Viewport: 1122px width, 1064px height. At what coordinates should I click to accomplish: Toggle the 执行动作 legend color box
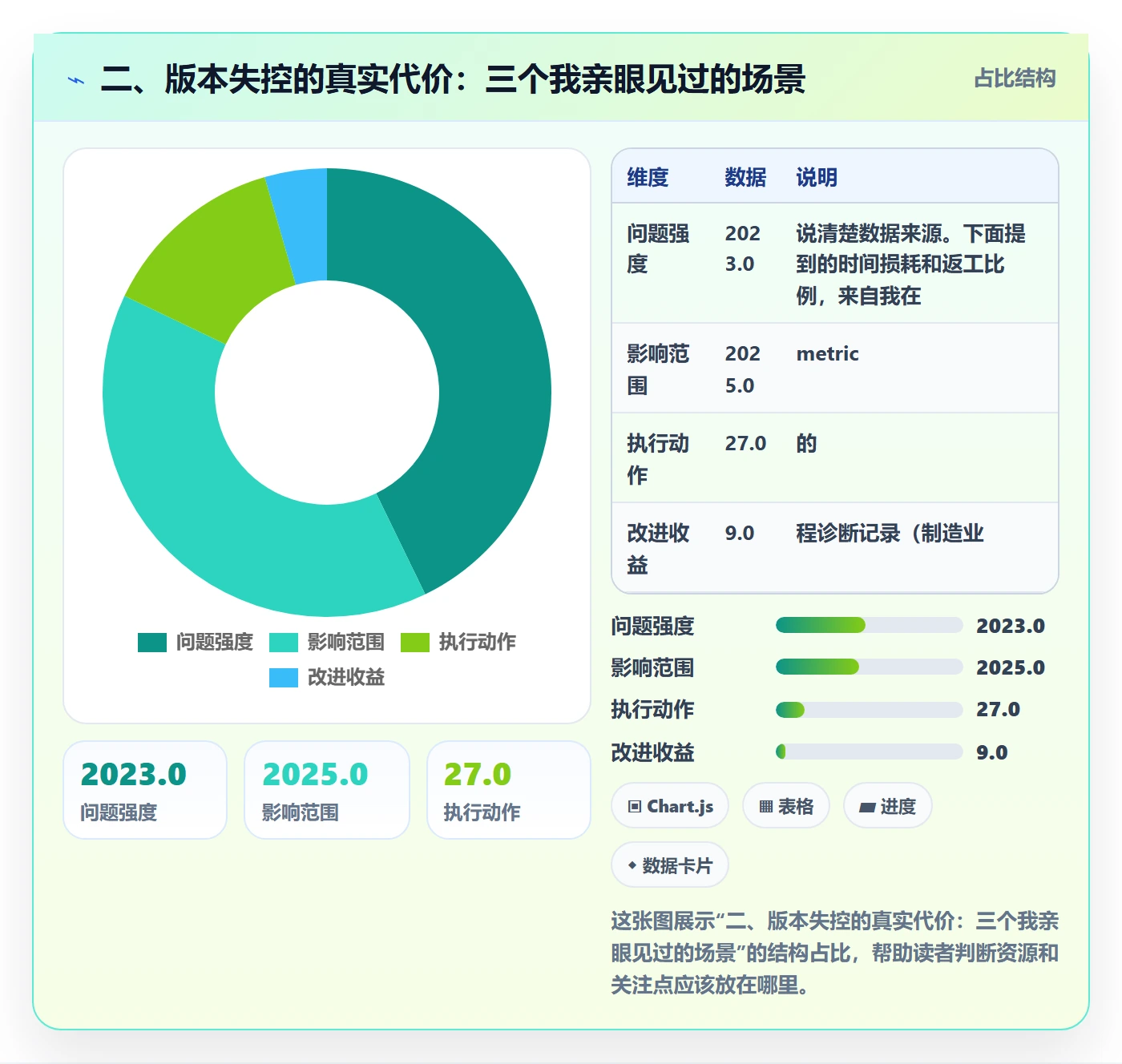click(415, 642)
